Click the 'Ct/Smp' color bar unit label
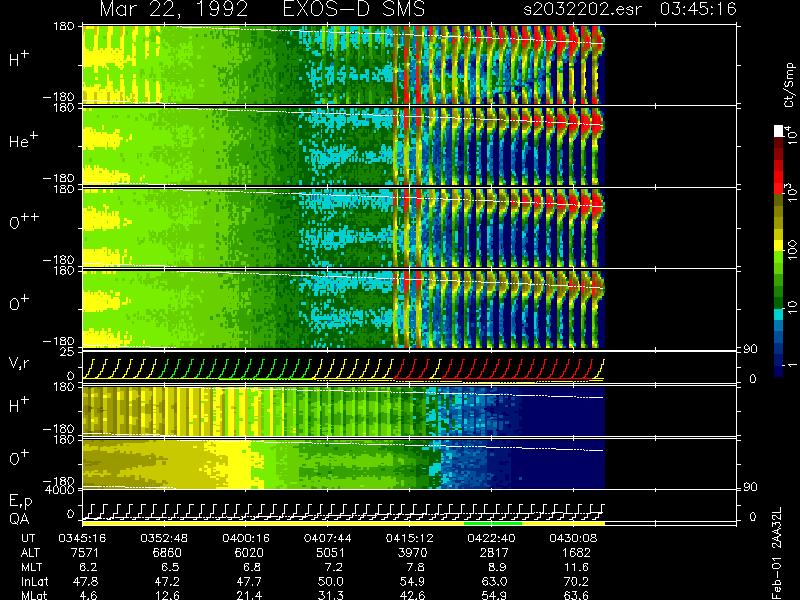The image size is (800, 600). 789,85
